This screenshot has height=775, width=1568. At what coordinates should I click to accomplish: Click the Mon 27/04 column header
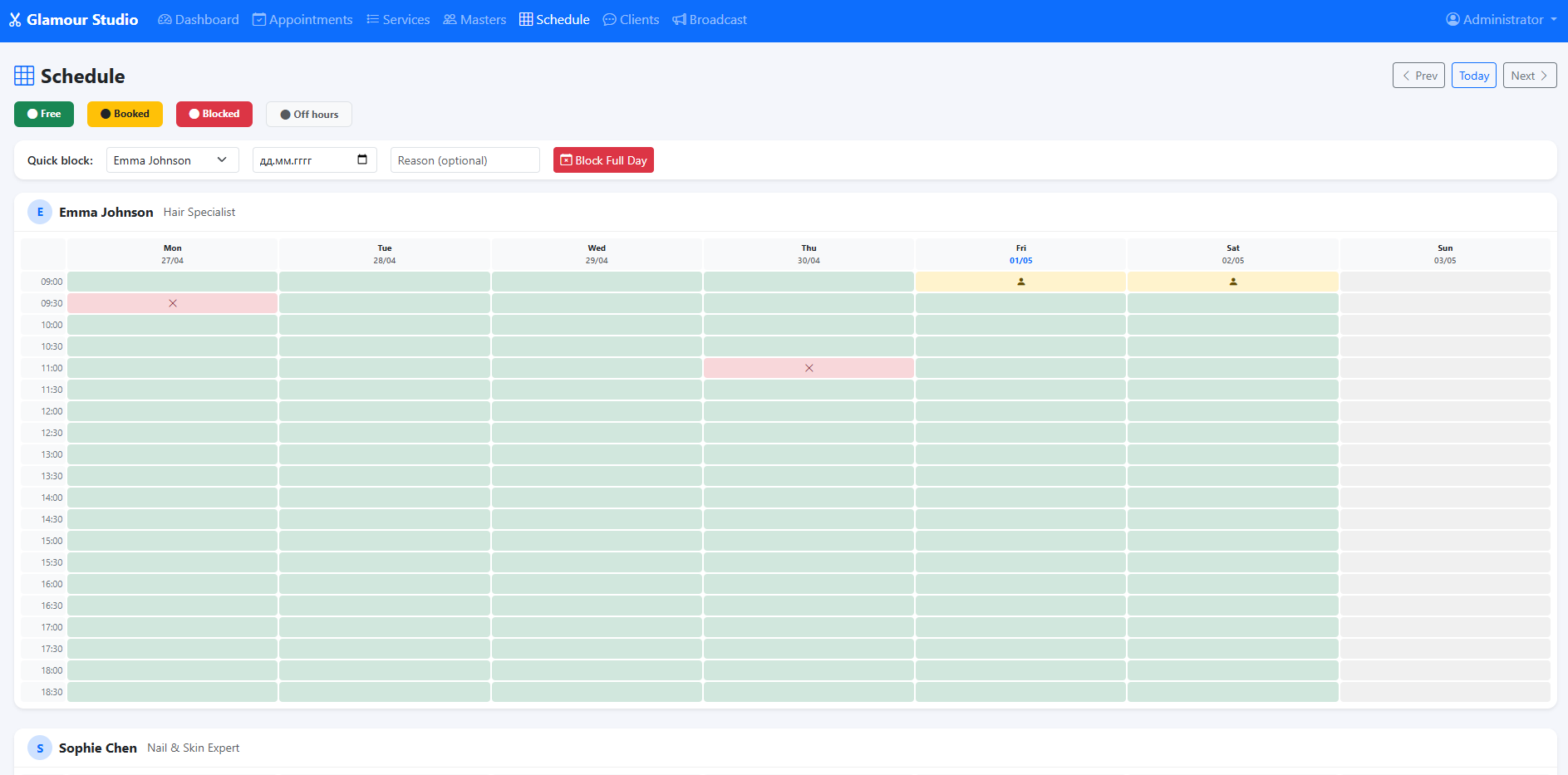pos(173,254)
